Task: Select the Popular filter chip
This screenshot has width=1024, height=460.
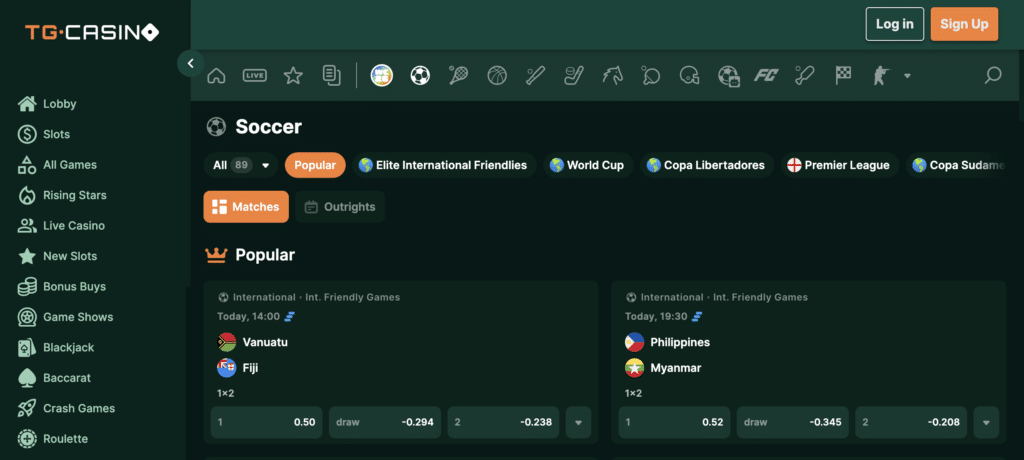Action: coord(315,165)
